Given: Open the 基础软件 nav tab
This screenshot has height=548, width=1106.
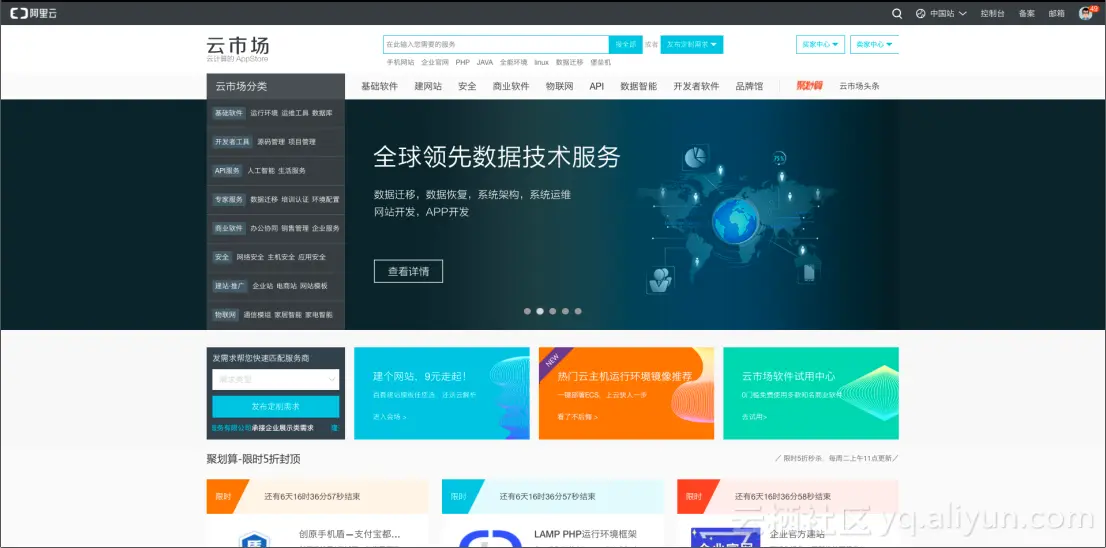Looking at the screenshot, I should (379, 87).
